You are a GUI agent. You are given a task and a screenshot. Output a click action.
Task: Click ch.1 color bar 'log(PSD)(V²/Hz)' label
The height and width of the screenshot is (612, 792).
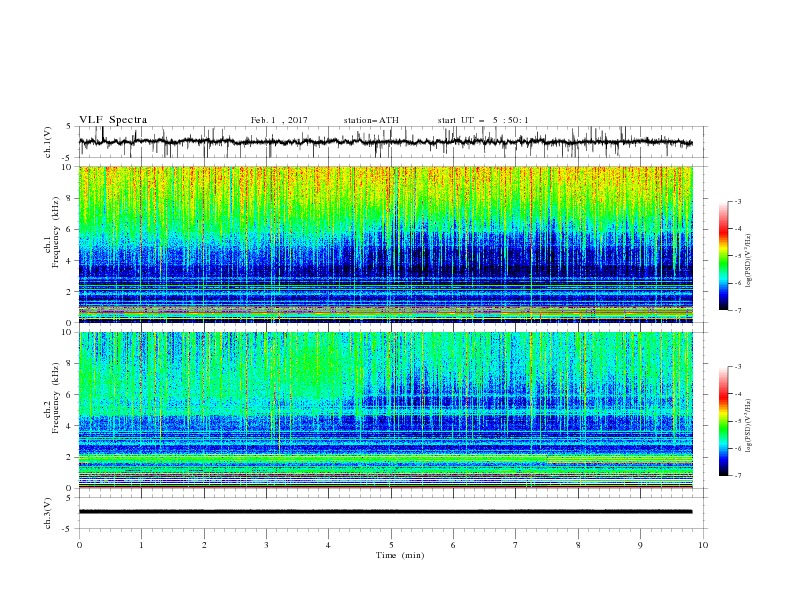[749, 261]
